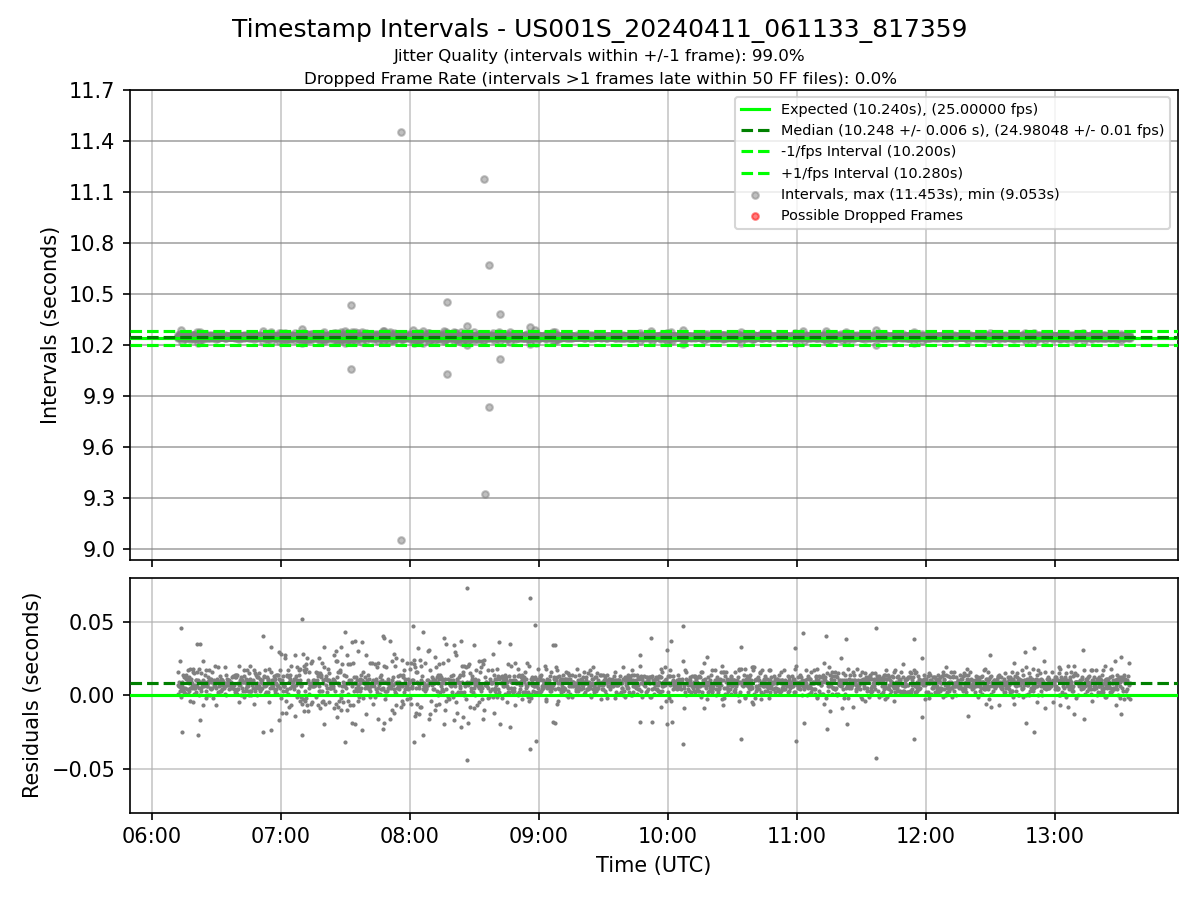Screen dimensions: 1200x900
Task: Select the 'Dropped Frame Rate' subtitle line
Action: coord(600,78)
